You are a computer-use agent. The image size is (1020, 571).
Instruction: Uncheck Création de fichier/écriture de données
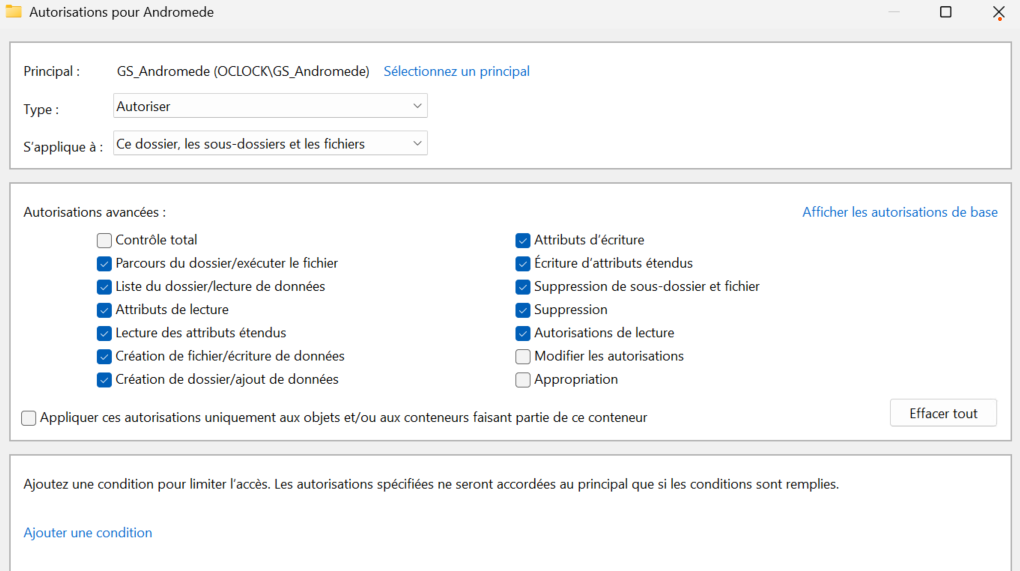tap(104, 356)
